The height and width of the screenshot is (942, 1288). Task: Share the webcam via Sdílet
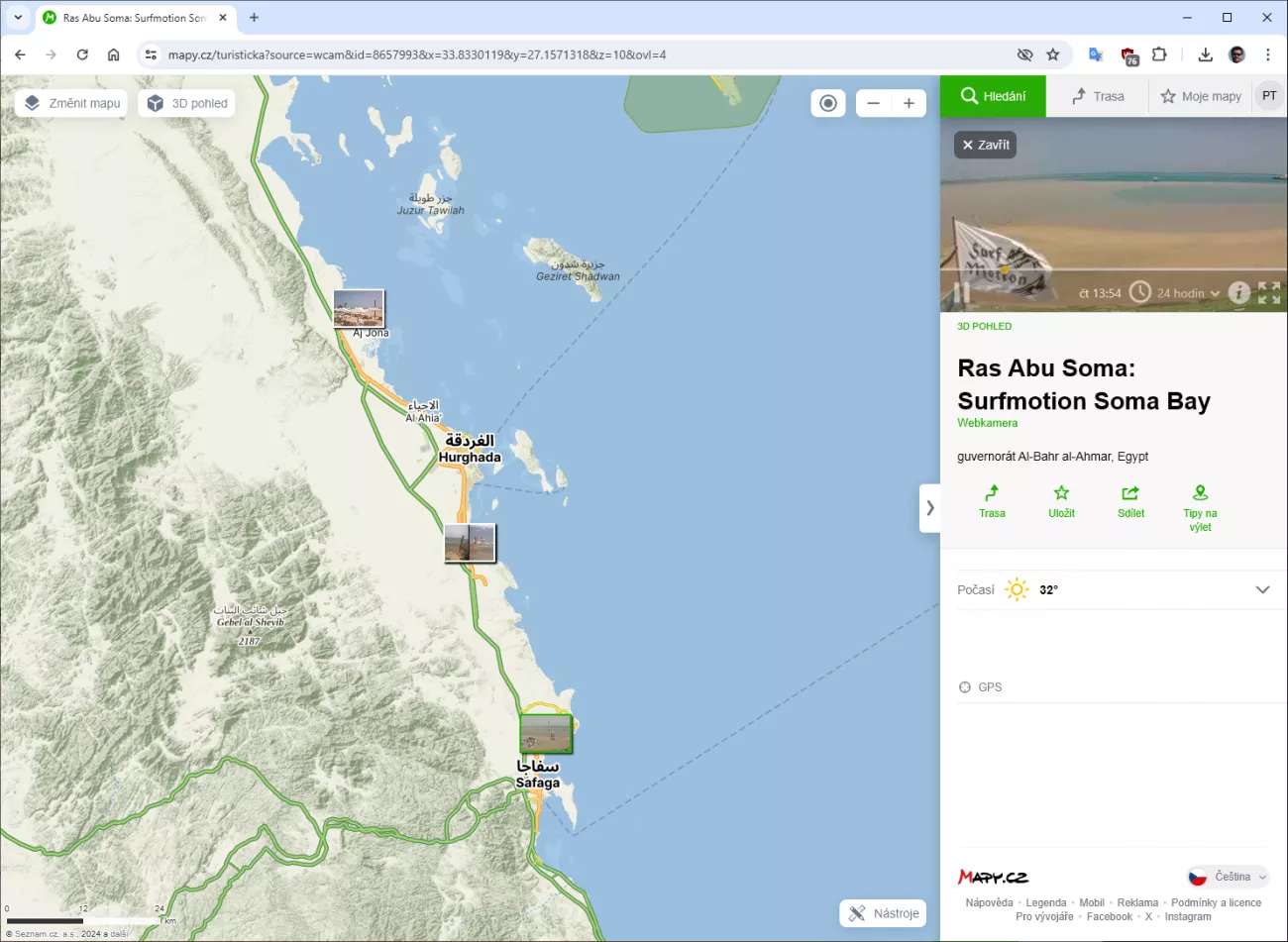click(1130, 501)
